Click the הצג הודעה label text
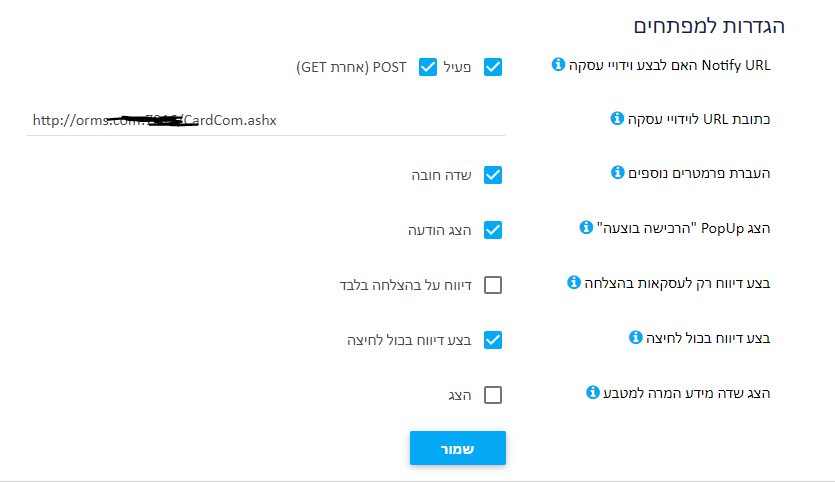This screenshot has height=482, width=835. (439, 230)
